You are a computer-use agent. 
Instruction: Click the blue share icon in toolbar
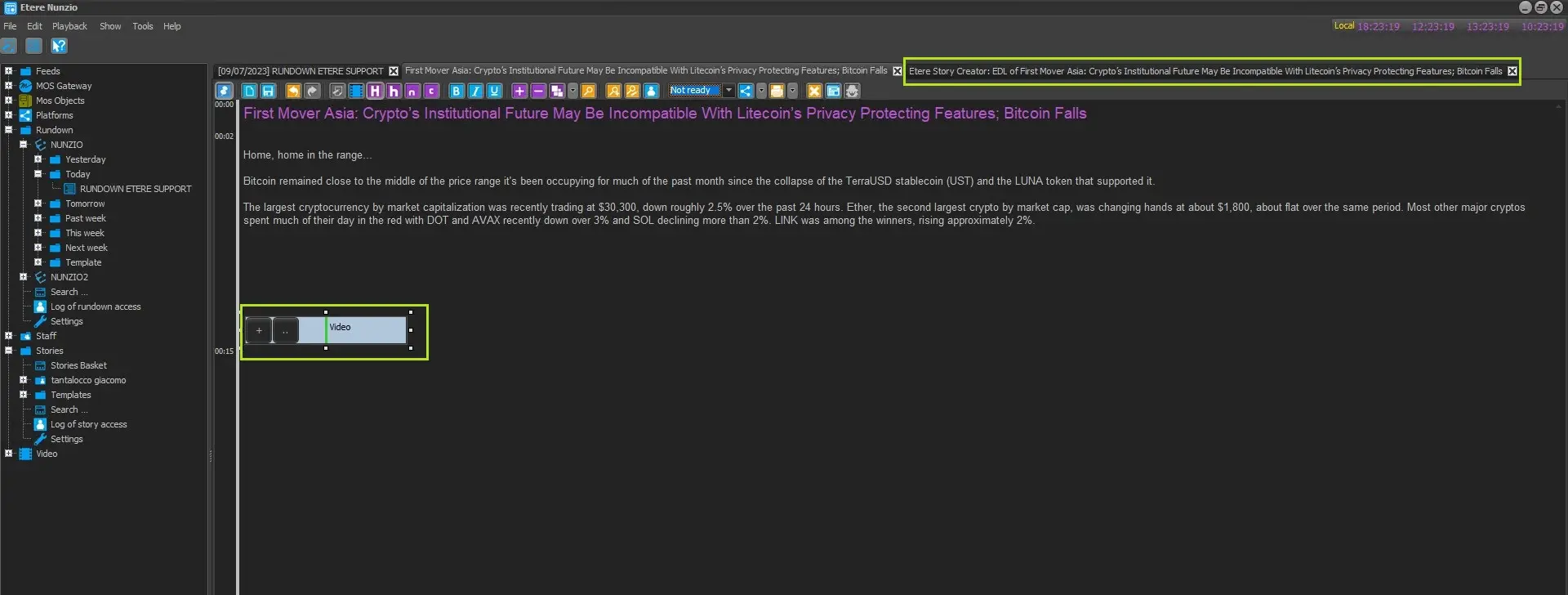pyautogui.click(x=746, y=91)
